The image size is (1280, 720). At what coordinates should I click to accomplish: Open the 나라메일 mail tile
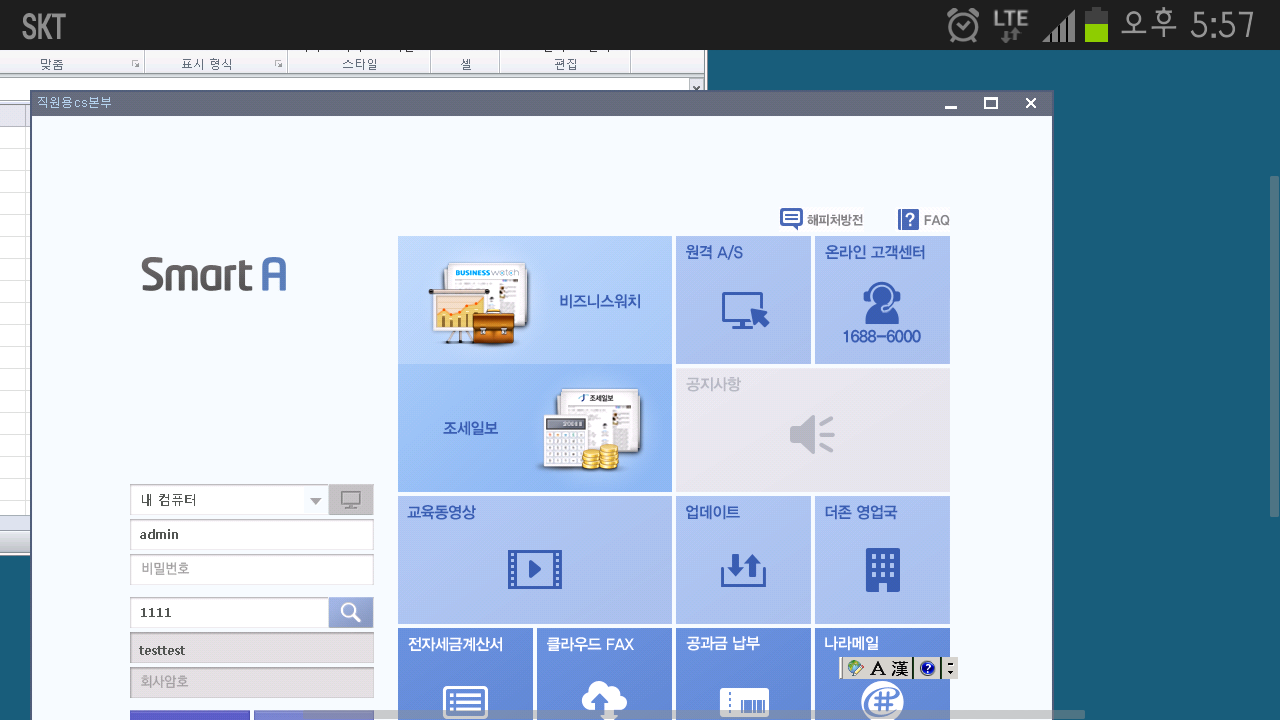[882, 674]
